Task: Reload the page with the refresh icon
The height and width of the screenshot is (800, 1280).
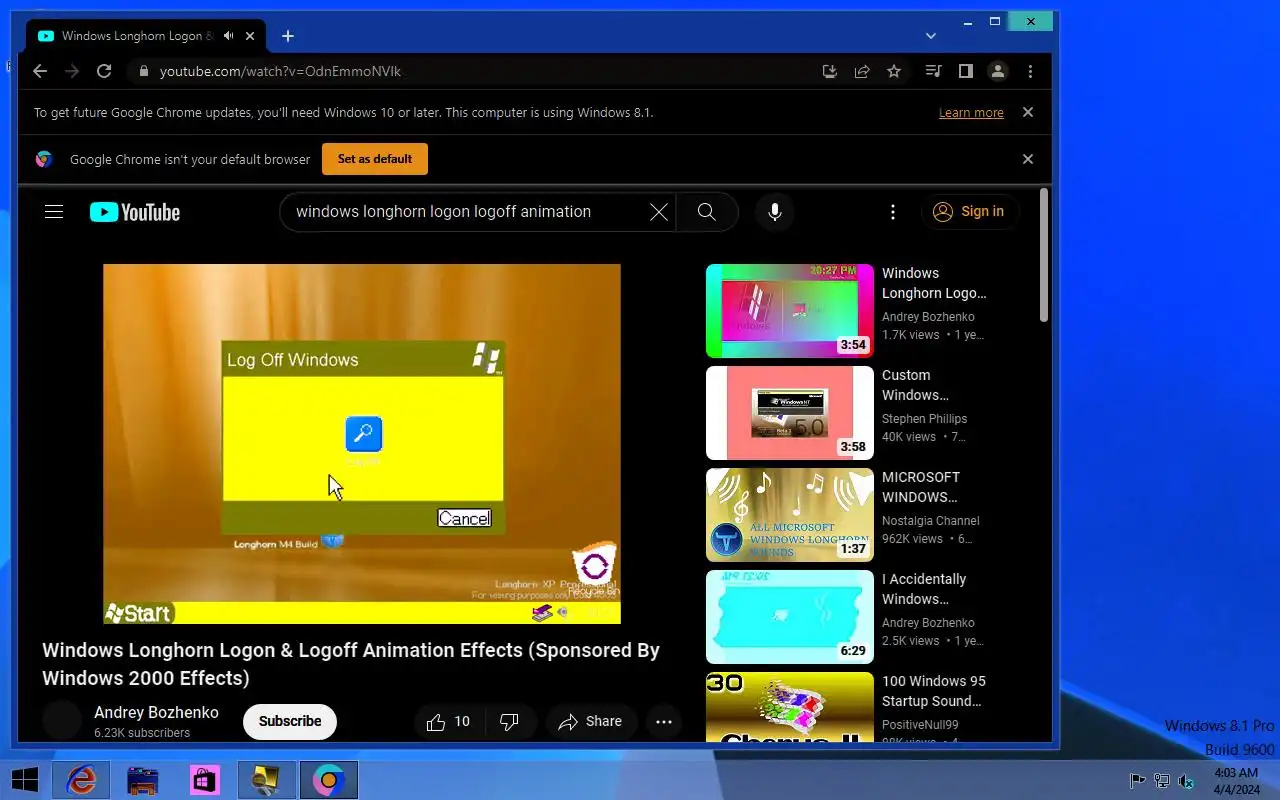Action: tap(104, 71)
